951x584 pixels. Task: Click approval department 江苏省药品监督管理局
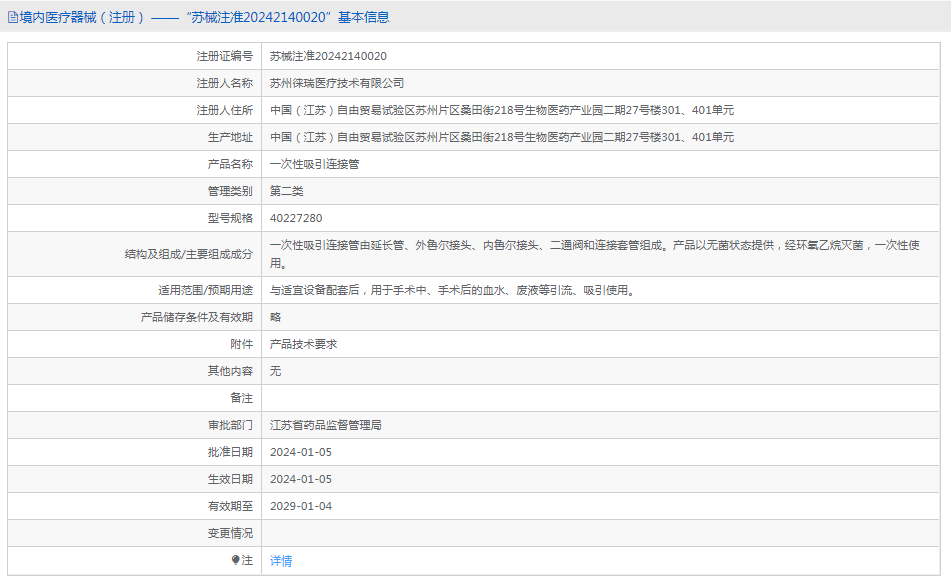(x=326, y=425)
